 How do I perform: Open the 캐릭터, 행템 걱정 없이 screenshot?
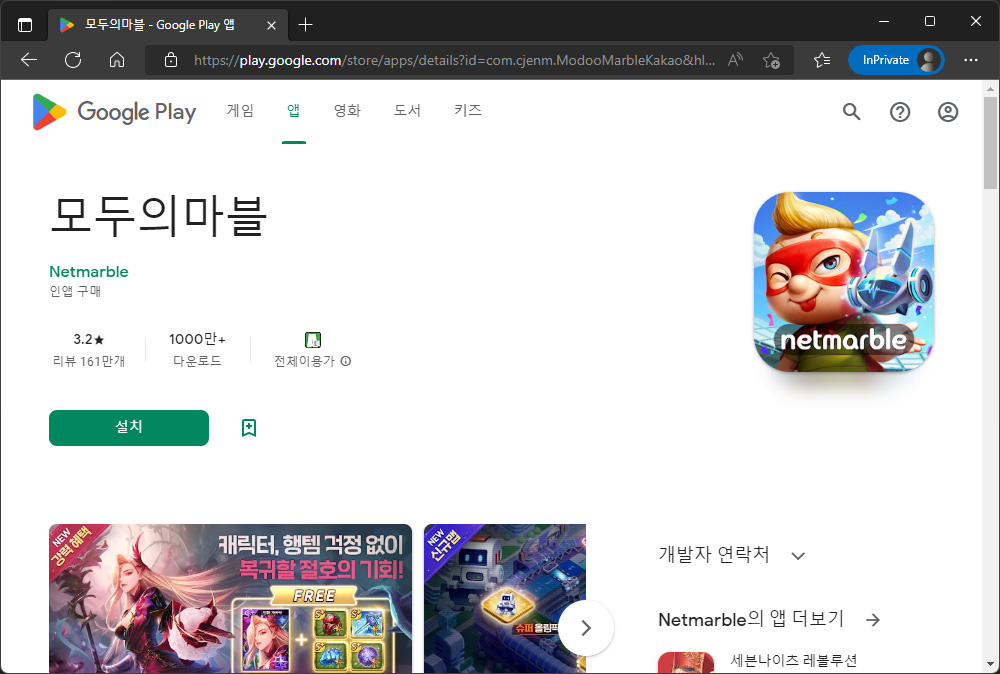pyautogui.click(x=230, y=598)
